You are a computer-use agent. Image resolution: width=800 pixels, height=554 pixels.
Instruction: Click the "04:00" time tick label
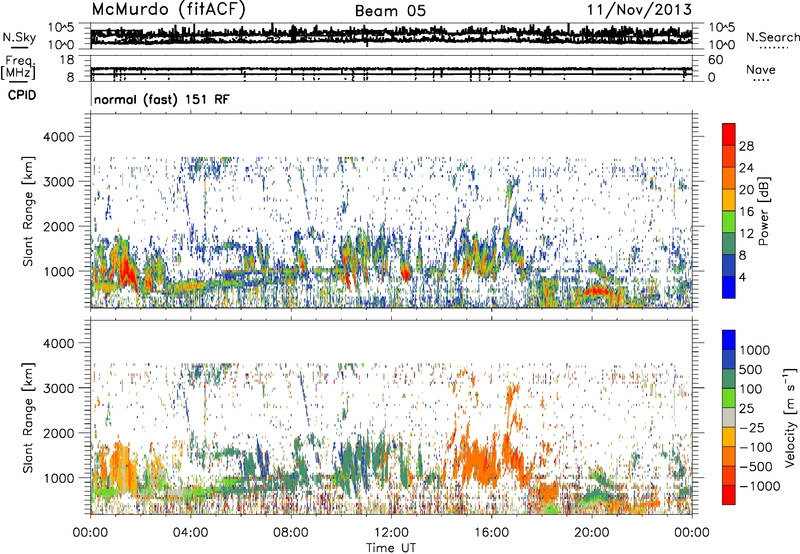coord(190,533)
